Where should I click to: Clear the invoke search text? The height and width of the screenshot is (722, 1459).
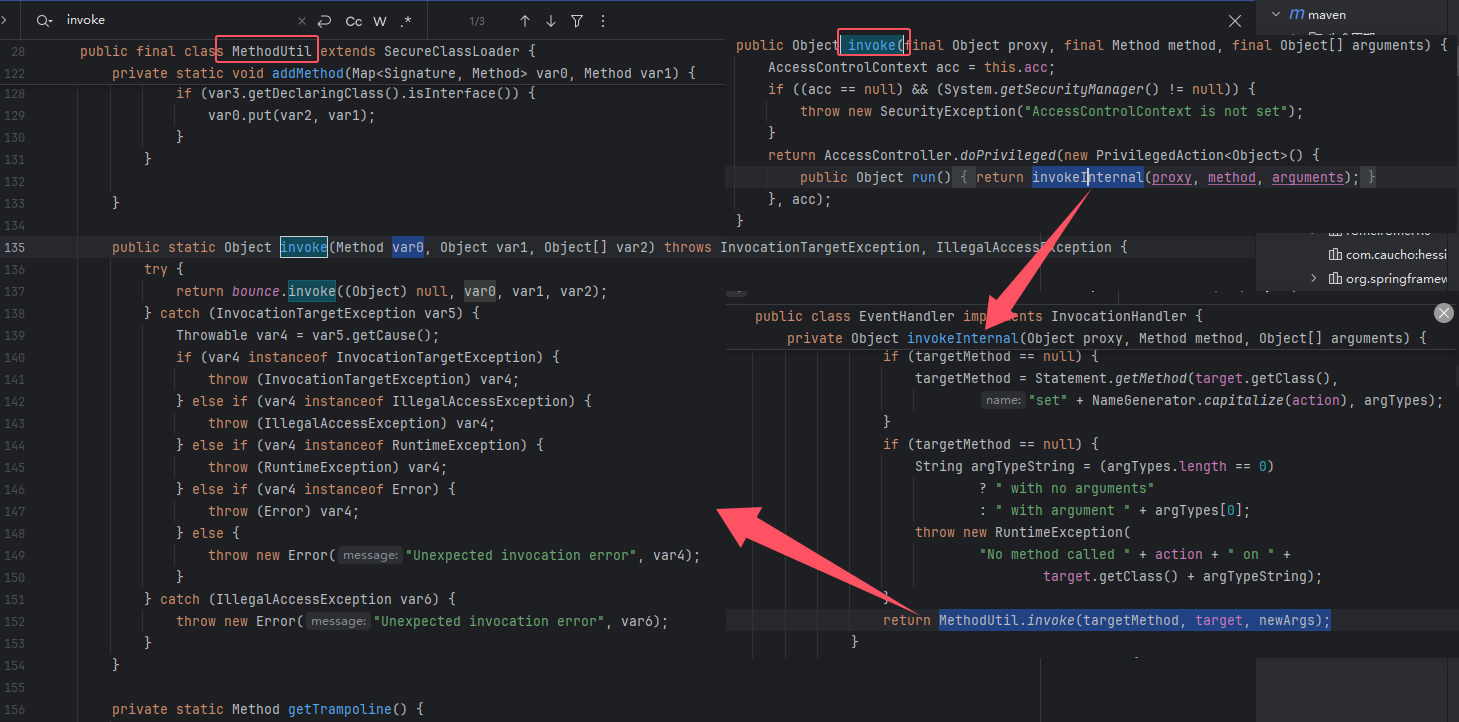click(302, 21)
